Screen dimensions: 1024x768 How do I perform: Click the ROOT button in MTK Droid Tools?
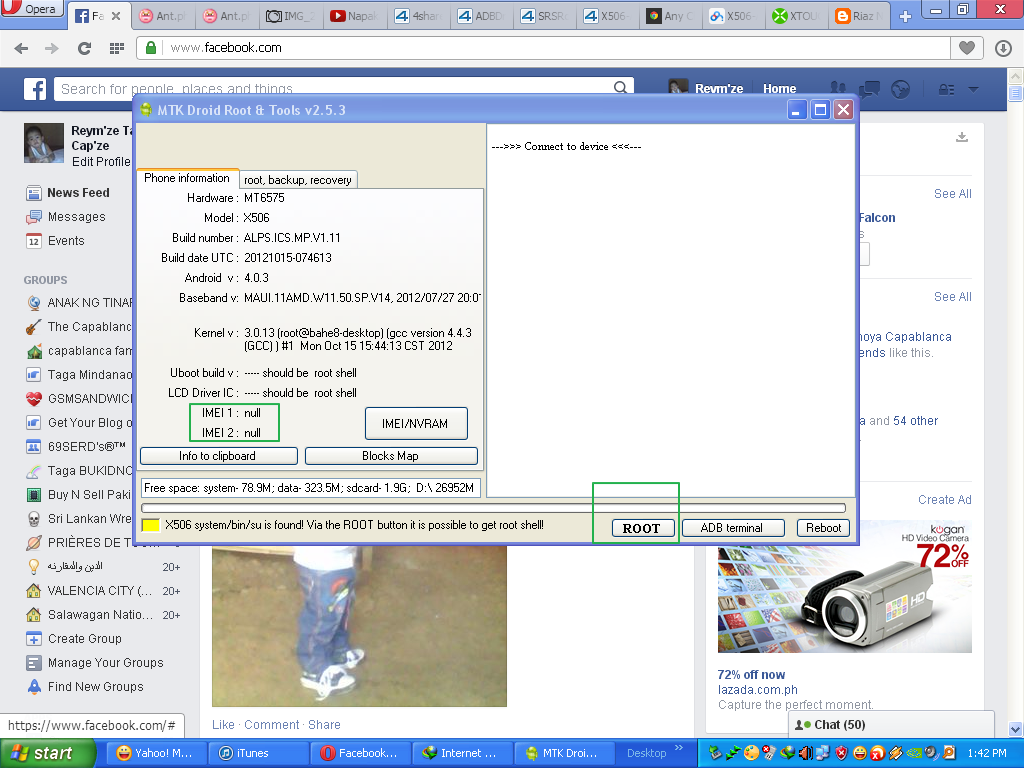click(641, 528)
